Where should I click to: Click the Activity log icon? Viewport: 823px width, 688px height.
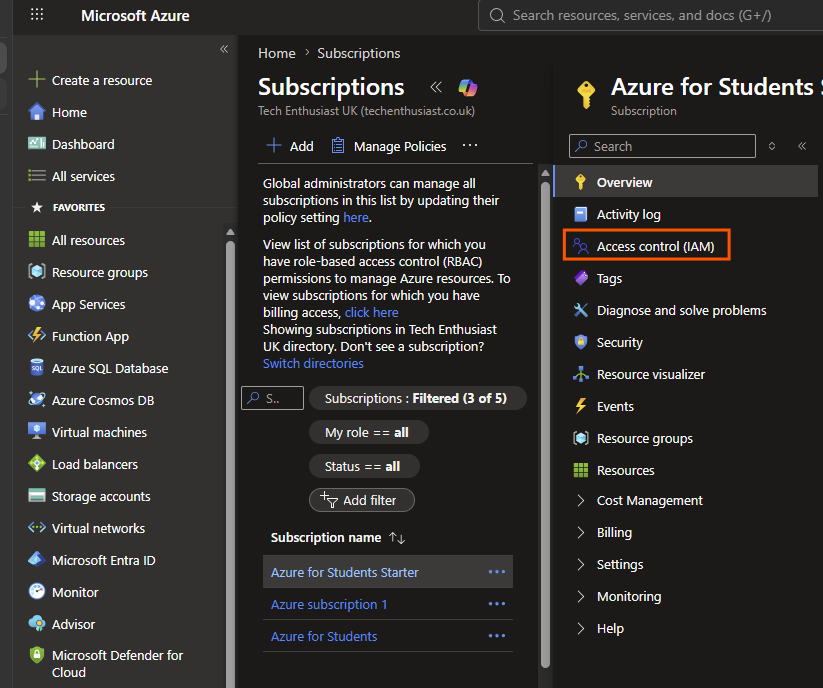581,215
